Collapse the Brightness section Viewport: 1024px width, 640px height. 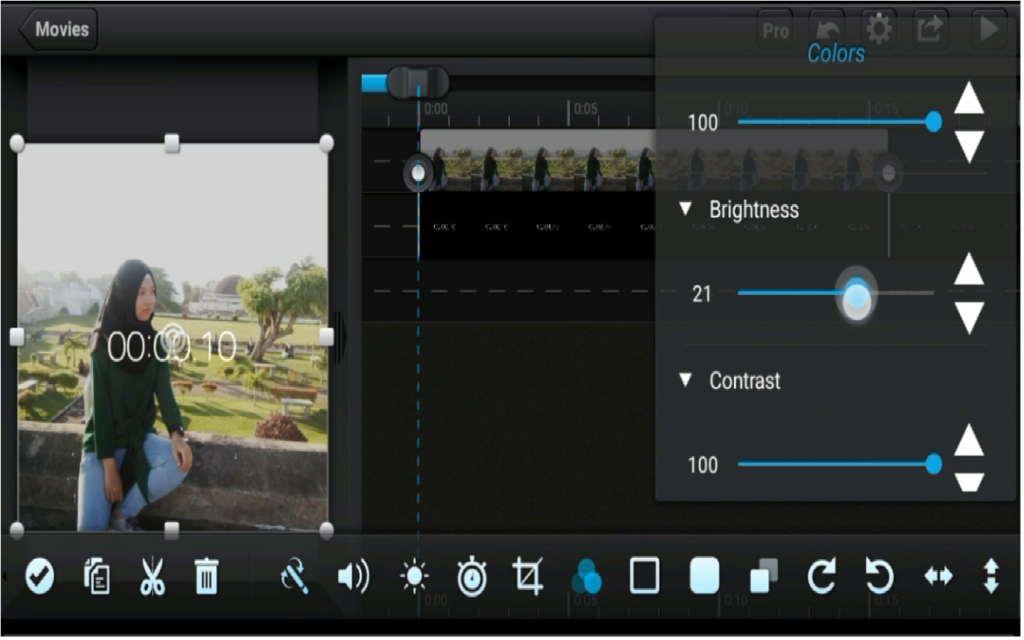pyautogui.click(x=685, y=209)
